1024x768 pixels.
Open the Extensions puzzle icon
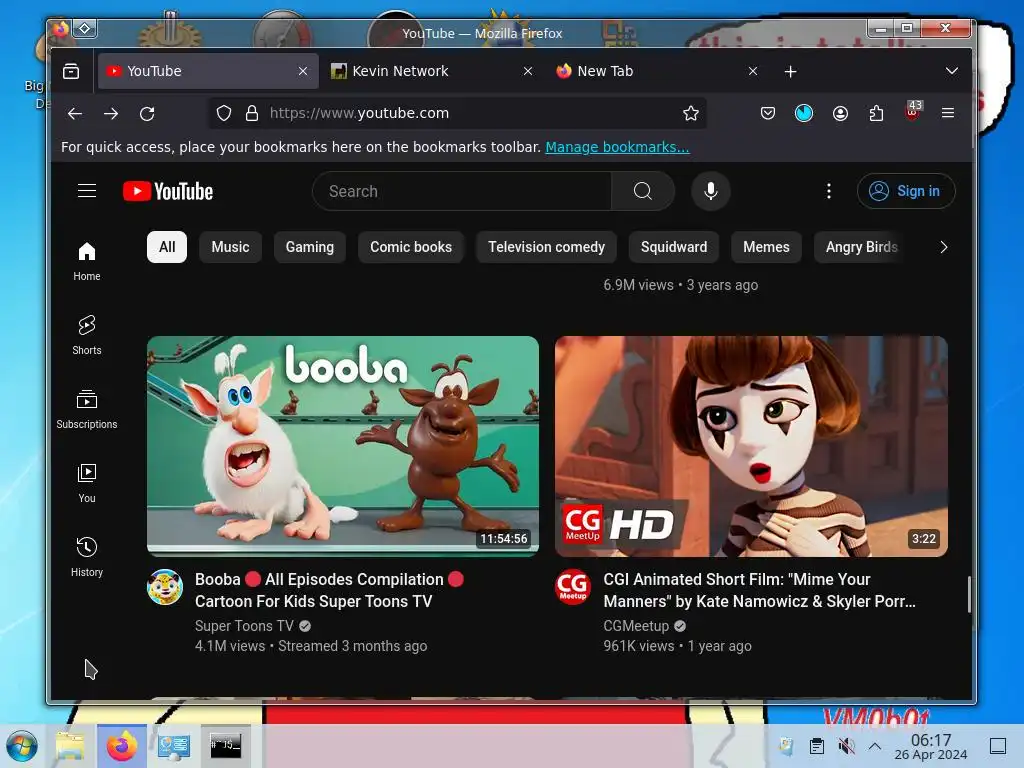pyautogui.click(x=876, y=114)
